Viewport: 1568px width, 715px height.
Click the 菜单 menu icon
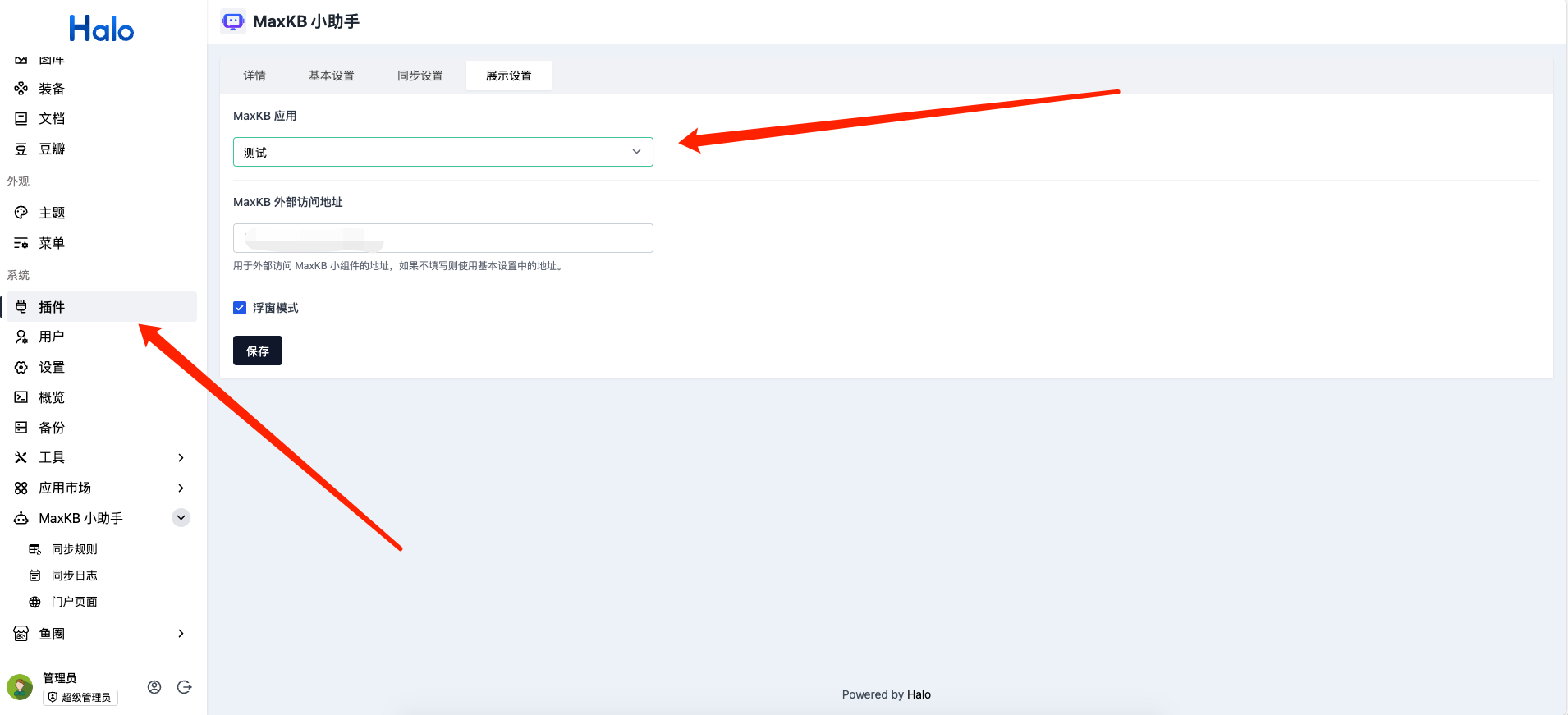(x=21, y=243)
